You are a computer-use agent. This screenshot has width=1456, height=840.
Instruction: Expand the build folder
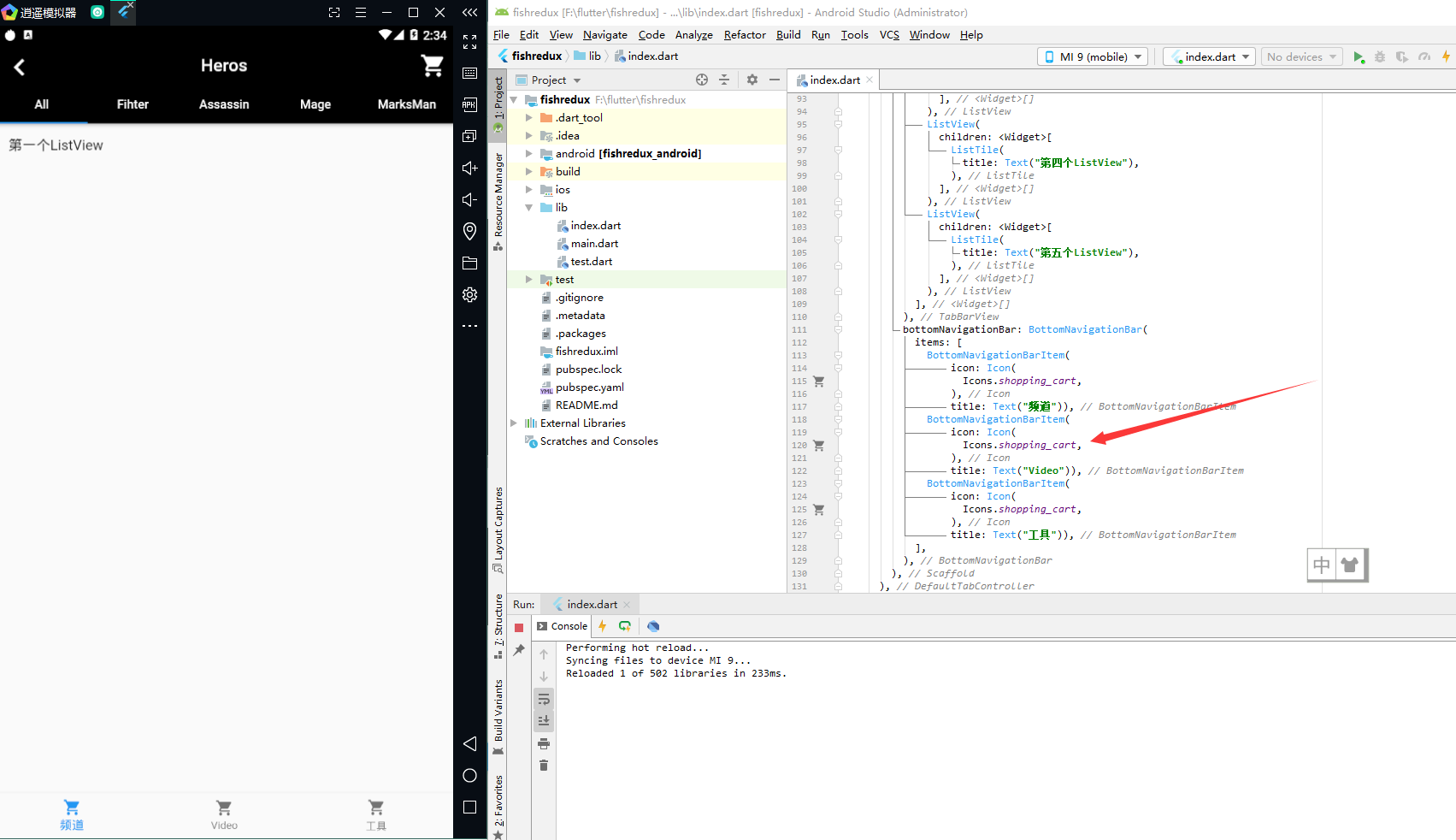(x=529, y=172)
